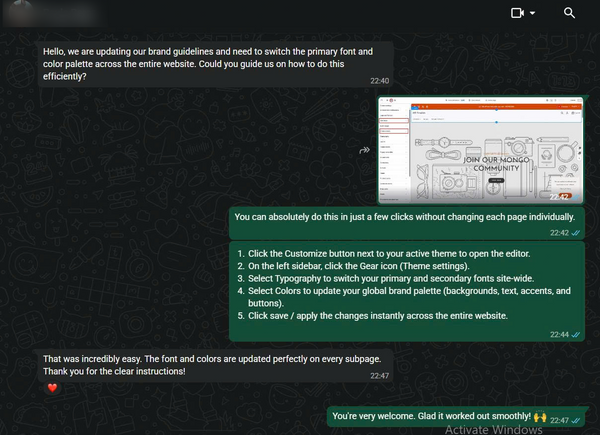Click read ticks on the 22:42 text message
600x435 pixels.
click(x=576, y=233)
